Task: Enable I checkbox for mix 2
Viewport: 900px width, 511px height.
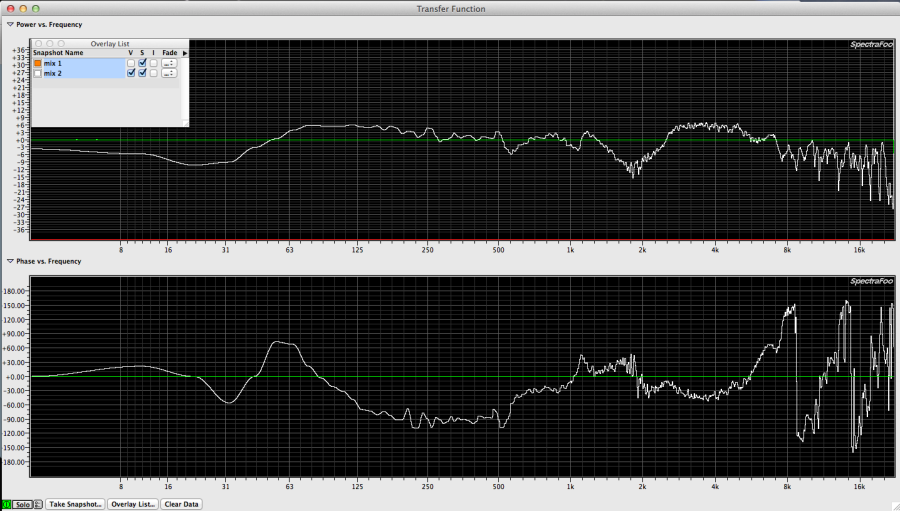Action: coord(153,73)
